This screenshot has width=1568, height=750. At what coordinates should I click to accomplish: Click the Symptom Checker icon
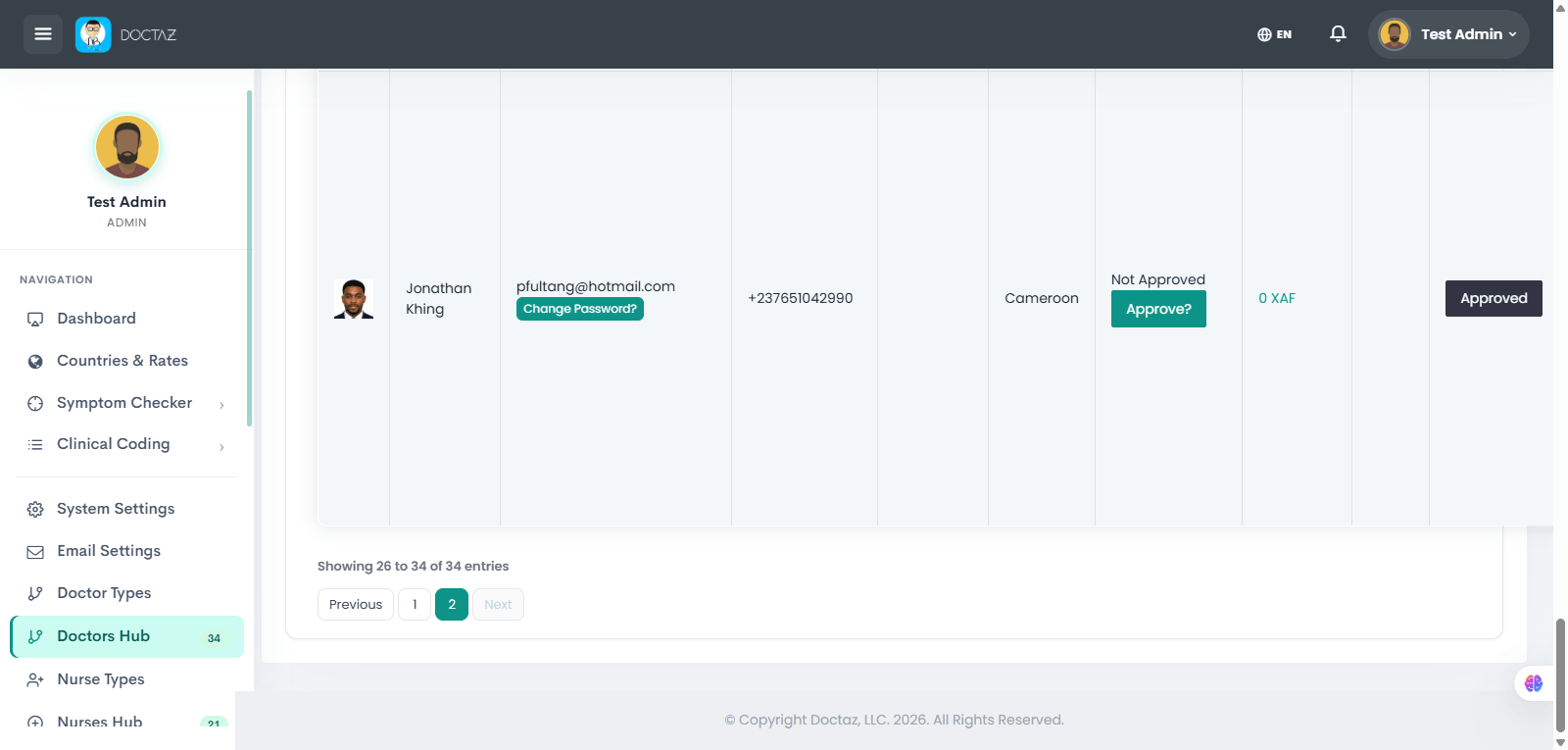click(35, 404)
